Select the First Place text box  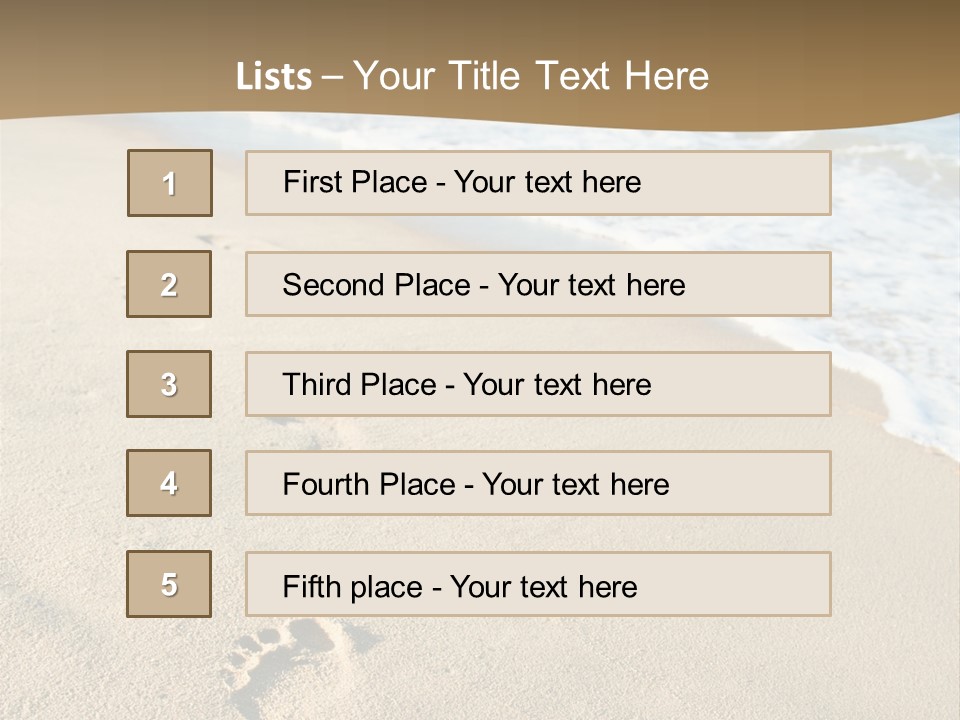(538, 183)
